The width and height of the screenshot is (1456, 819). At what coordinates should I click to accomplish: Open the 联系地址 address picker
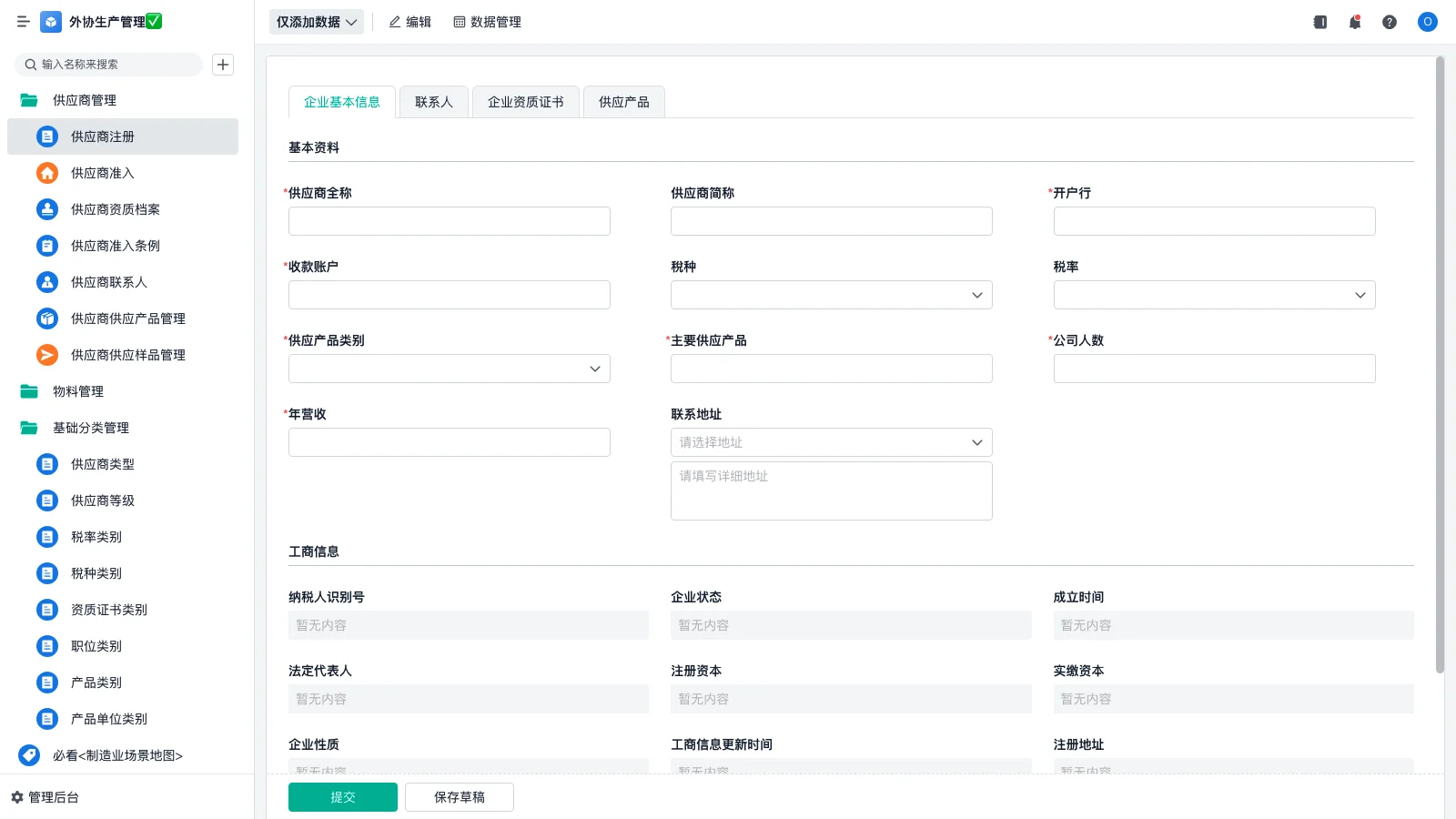[x=830, y=442]
